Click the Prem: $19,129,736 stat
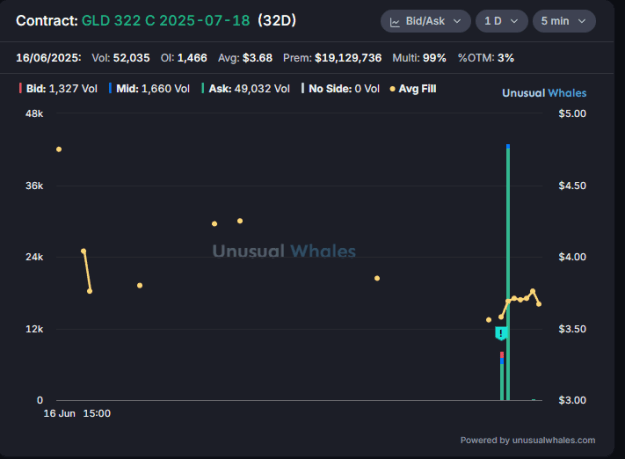The height and width of the screenshot is (459, 625). [332, 58]
